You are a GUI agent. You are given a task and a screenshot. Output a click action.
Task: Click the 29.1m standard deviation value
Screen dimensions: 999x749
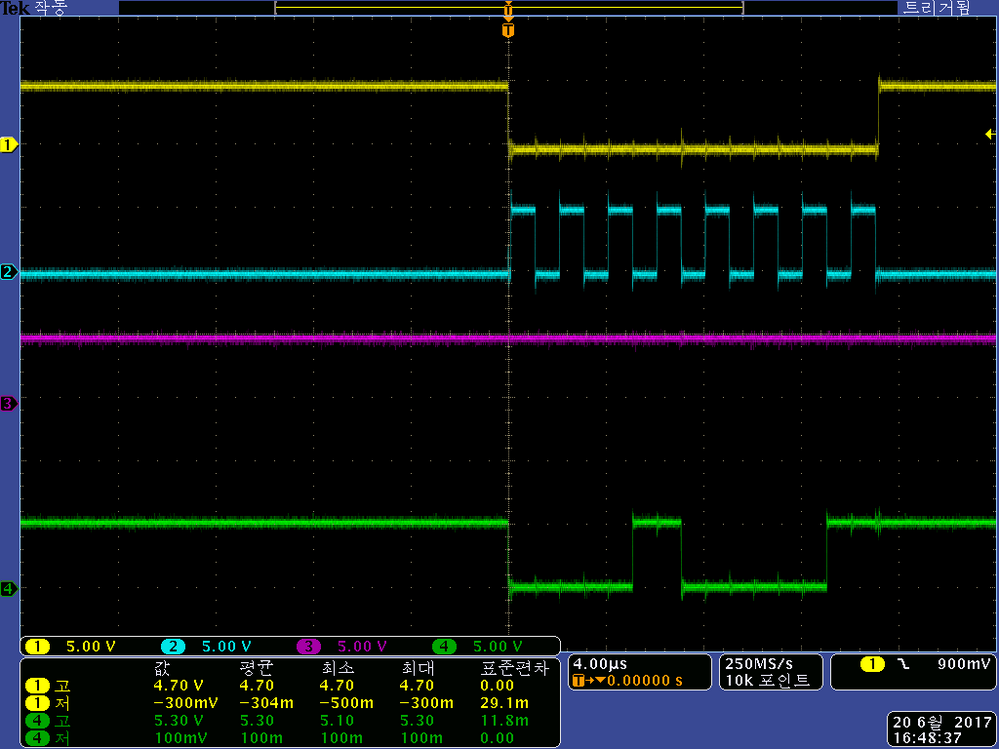[505, 703]
